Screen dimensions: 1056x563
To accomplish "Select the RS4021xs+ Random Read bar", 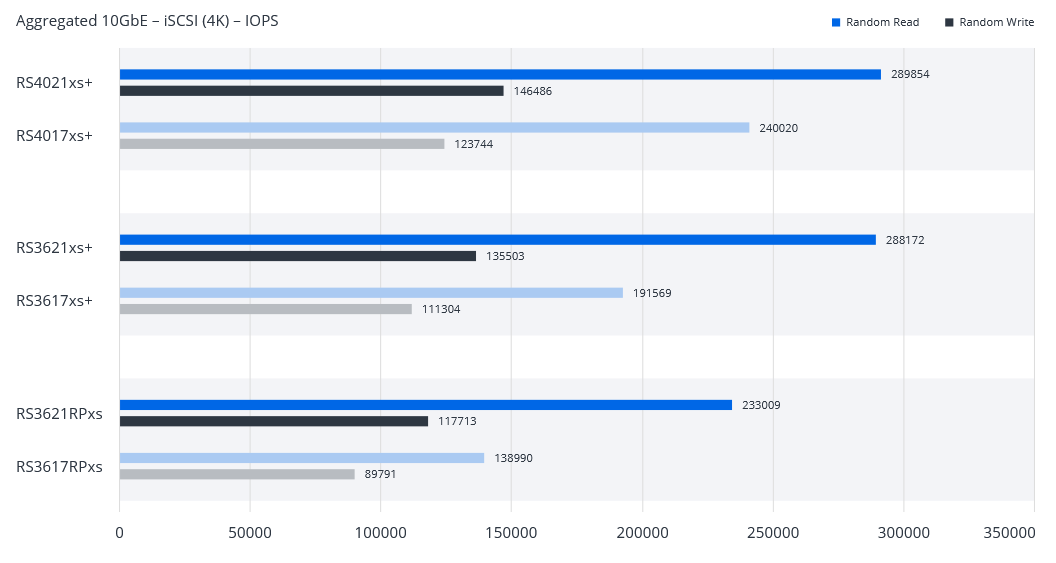I will point(500,75).
